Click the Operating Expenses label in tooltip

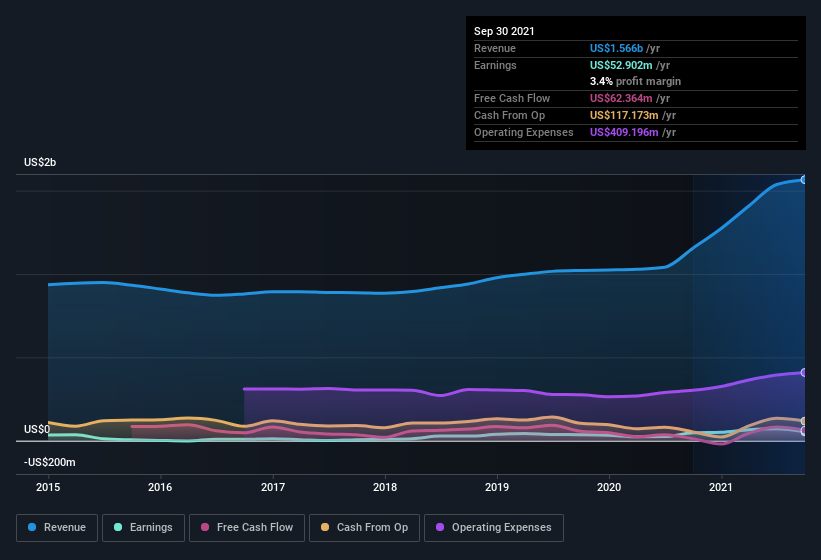[x=524, y=132]
